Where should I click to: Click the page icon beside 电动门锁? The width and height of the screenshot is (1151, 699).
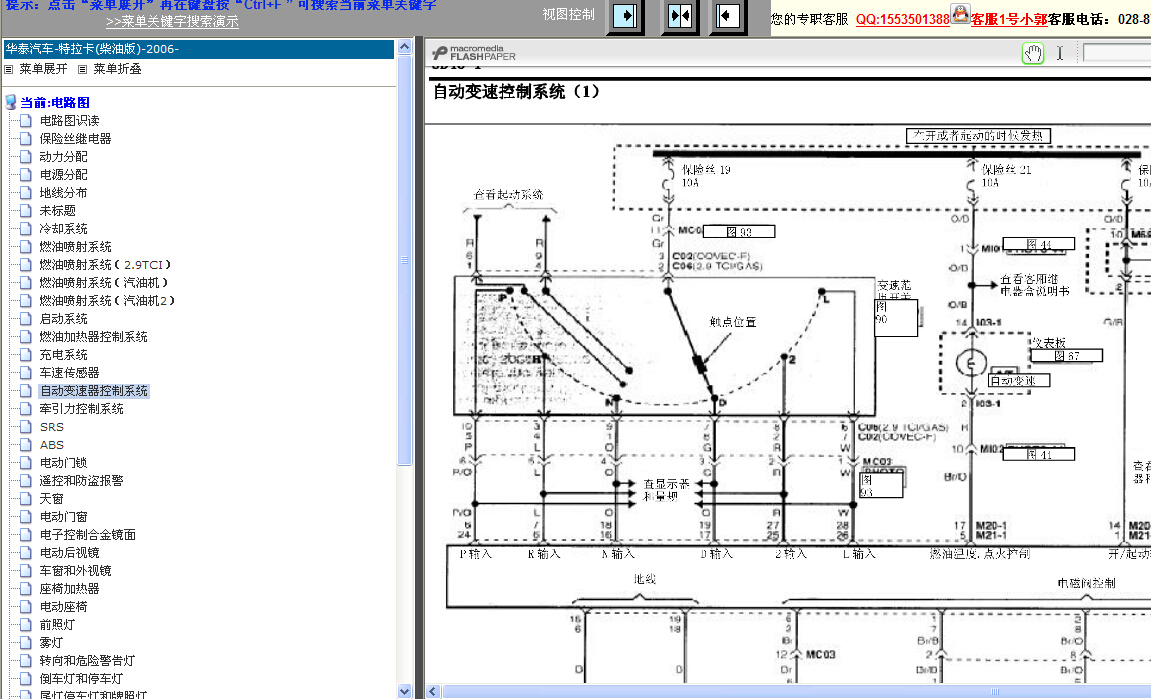tap(26, 463)
